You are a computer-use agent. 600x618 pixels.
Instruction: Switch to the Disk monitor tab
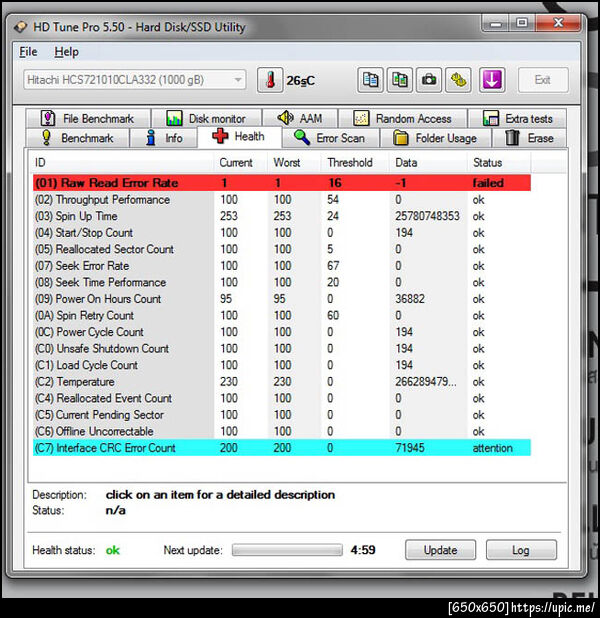(x=207, y=119)
